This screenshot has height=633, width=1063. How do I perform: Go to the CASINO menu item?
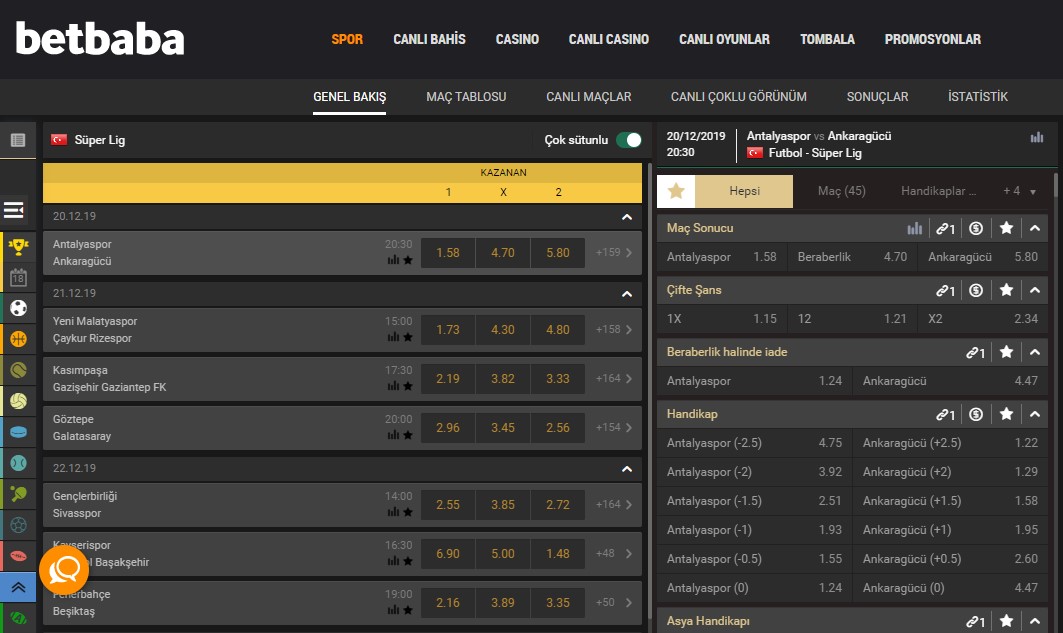(517, 39)
